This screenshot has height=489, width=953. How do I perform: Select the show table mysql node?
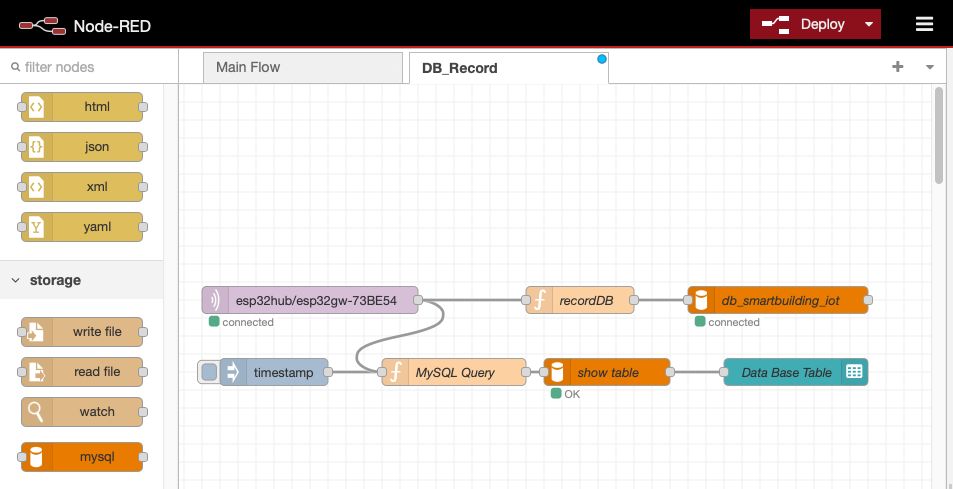(607, 372)
